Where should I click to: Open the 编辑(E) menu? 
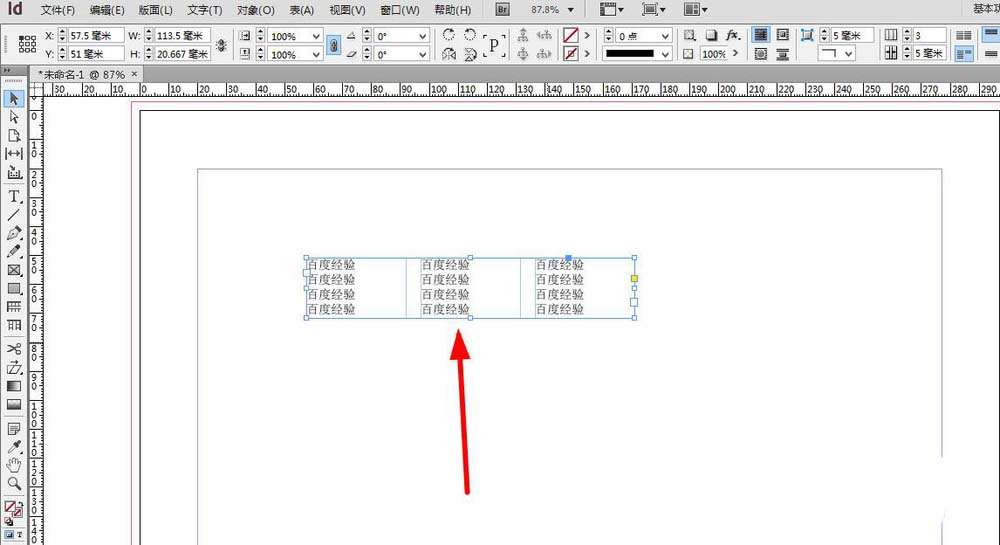[x=107, y=10]
